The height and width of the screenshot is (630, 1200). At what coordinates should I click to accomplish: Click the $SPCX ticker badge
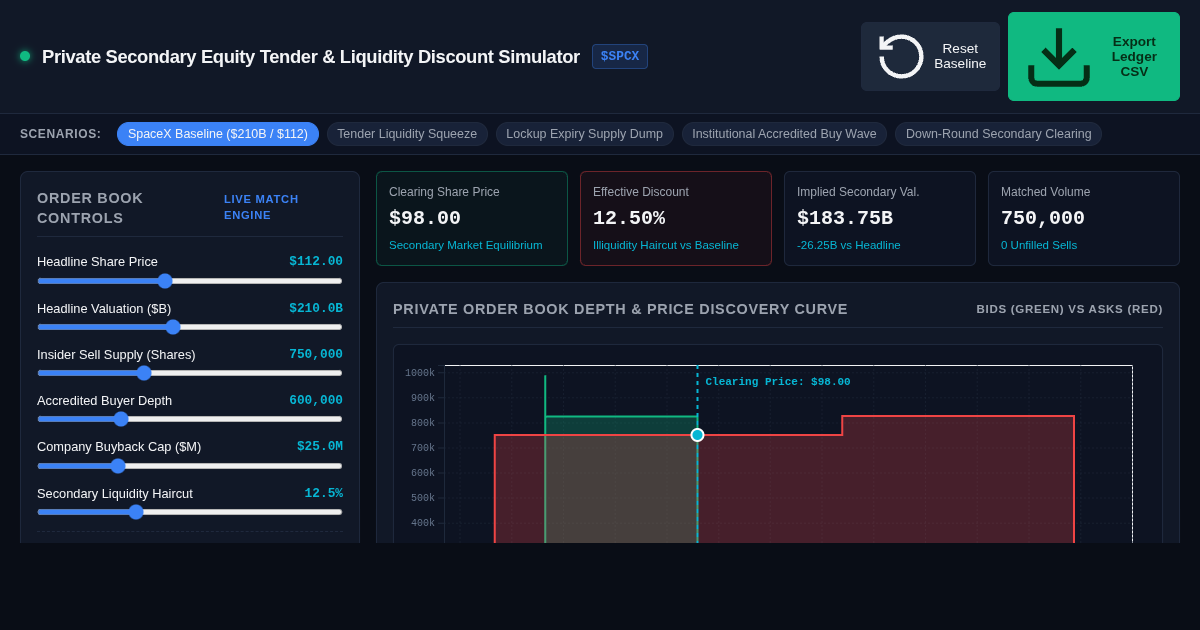click(620, 56)
